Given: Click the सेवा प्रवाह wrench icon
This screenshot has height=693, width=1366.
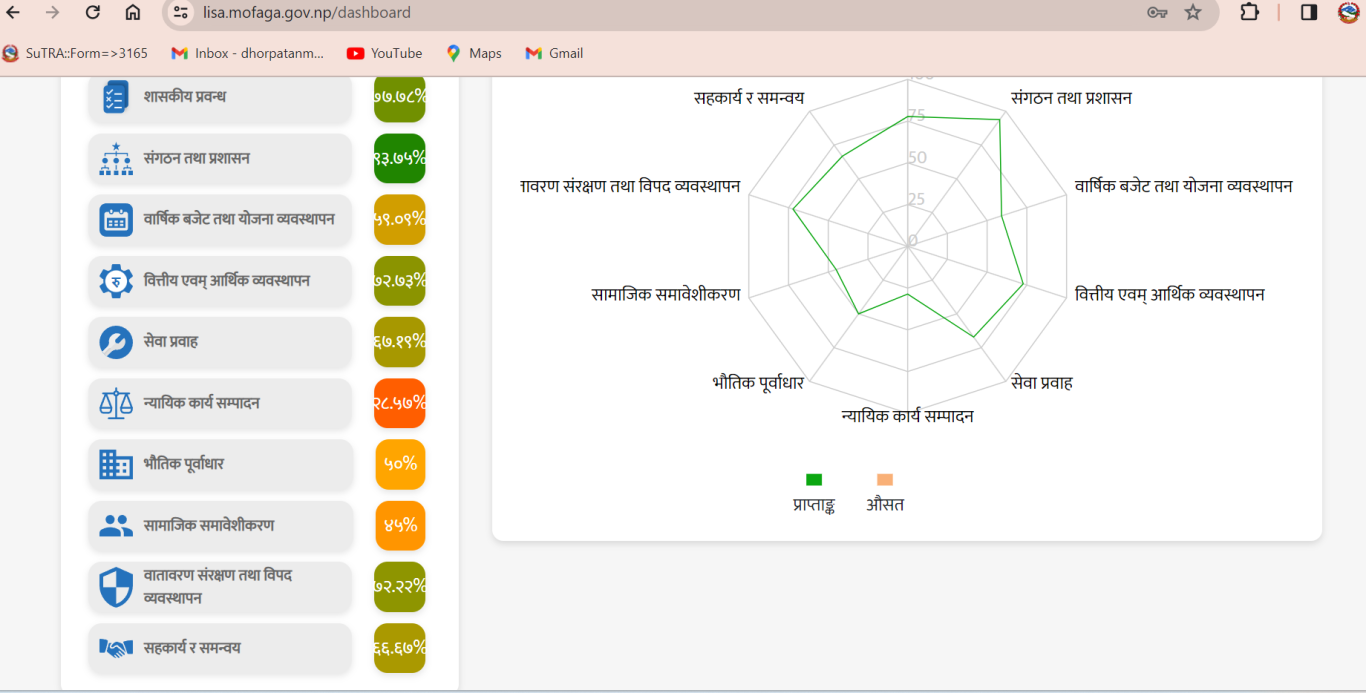Looking at the screenshot, I should [x=116, y=342].
